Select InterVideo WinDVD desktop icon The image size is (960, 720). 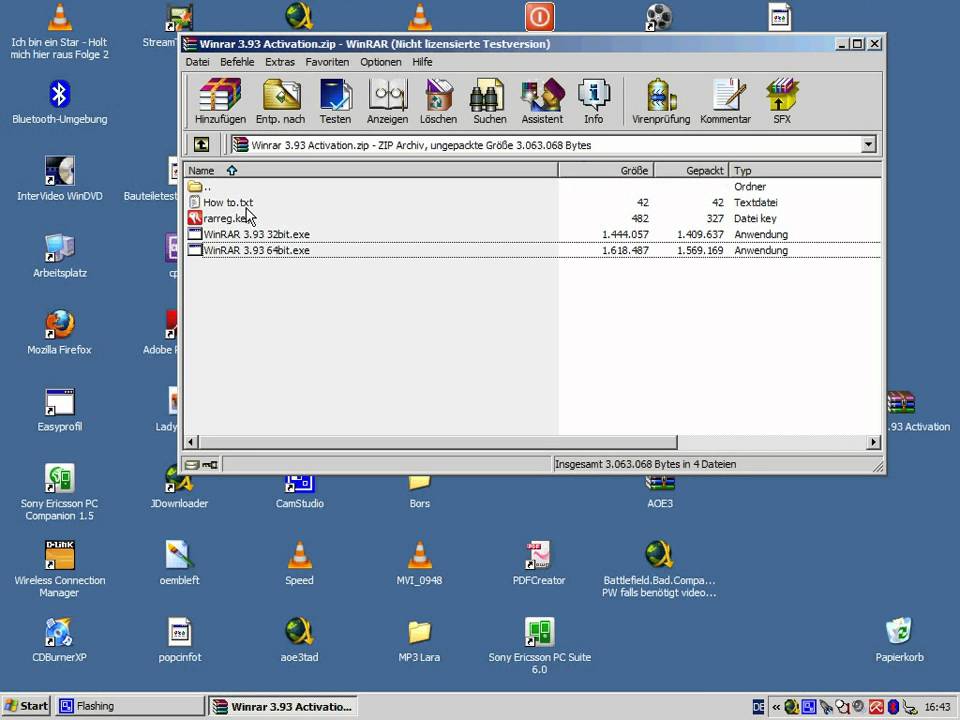tap(59, 179)
